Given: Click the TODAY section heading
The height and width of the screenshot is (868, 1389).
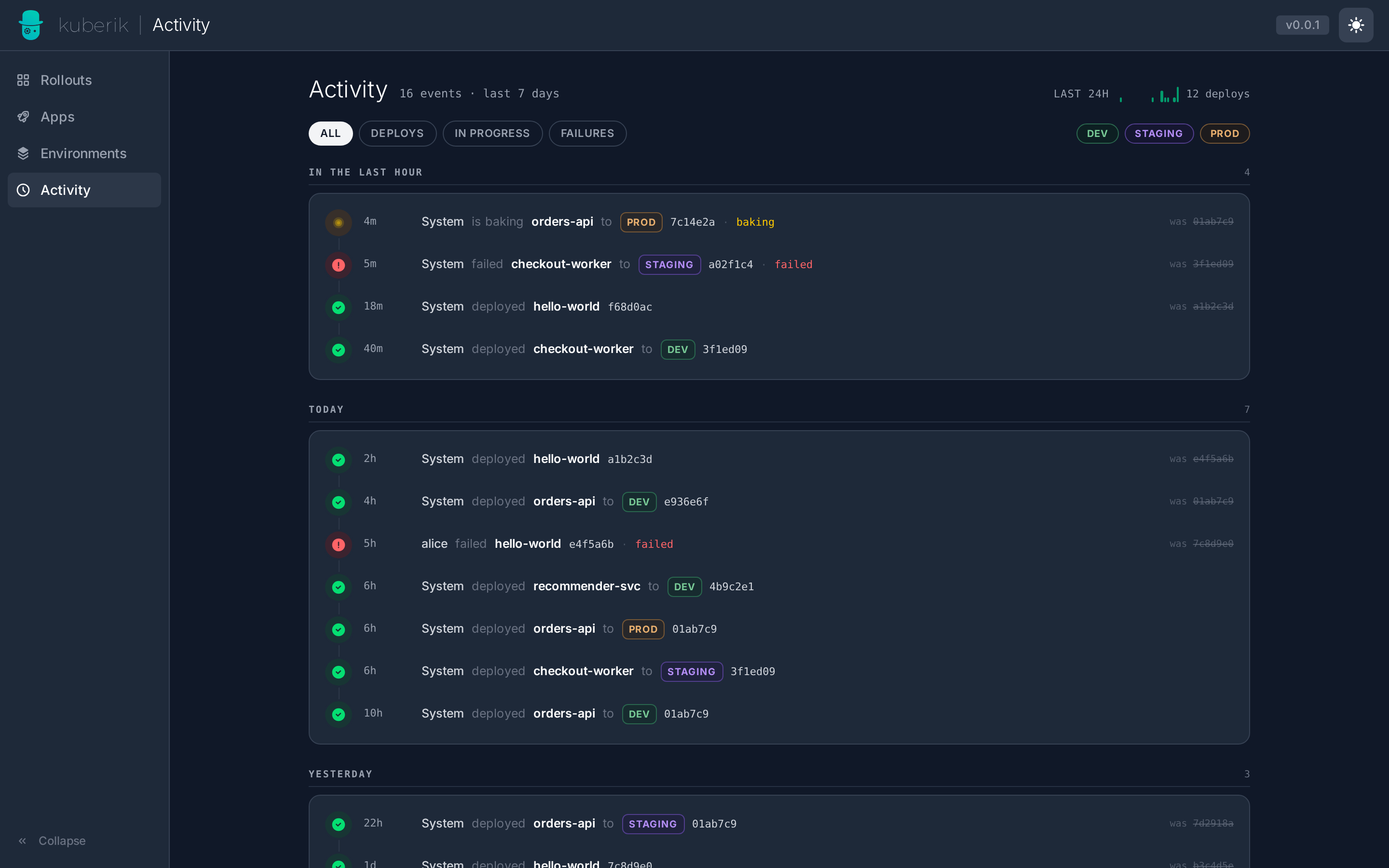Looking at the screenshot, I should pos(326,409).
